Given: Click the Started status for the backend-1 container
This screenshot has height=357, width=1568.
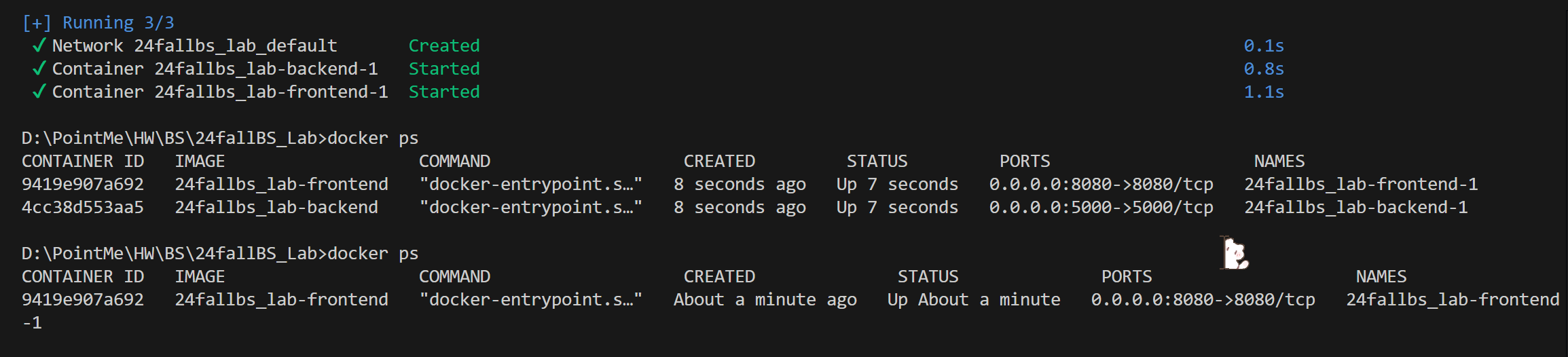Looking at the screenshot, I should click(443, 69).
